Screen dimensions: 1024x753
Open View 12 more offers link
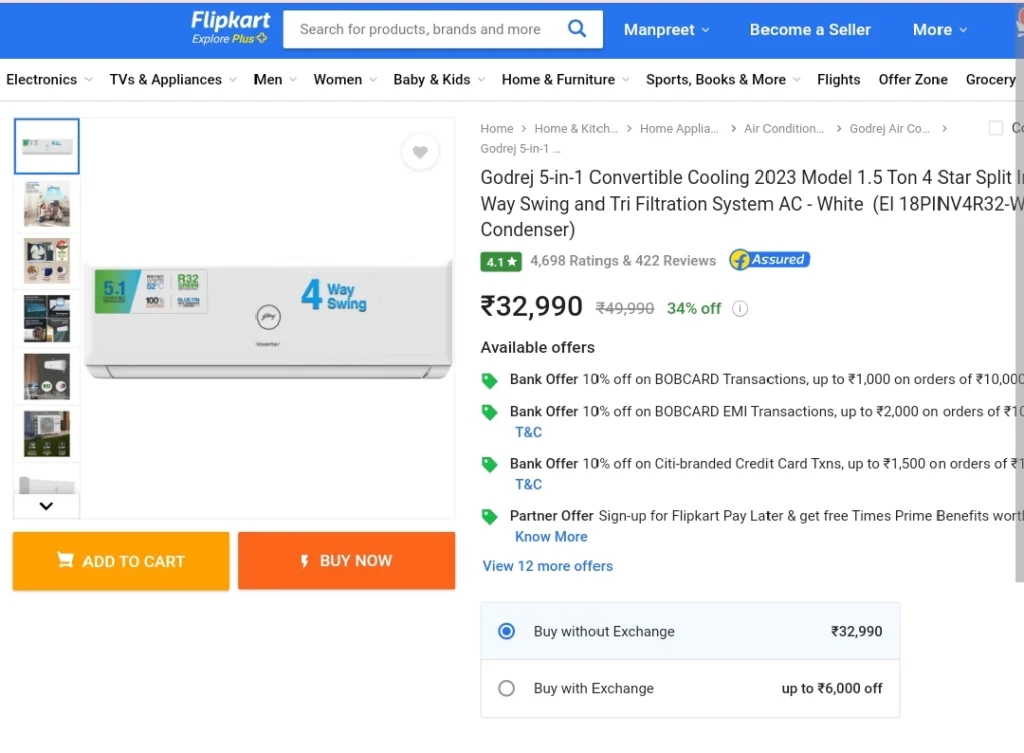[547, 566]
